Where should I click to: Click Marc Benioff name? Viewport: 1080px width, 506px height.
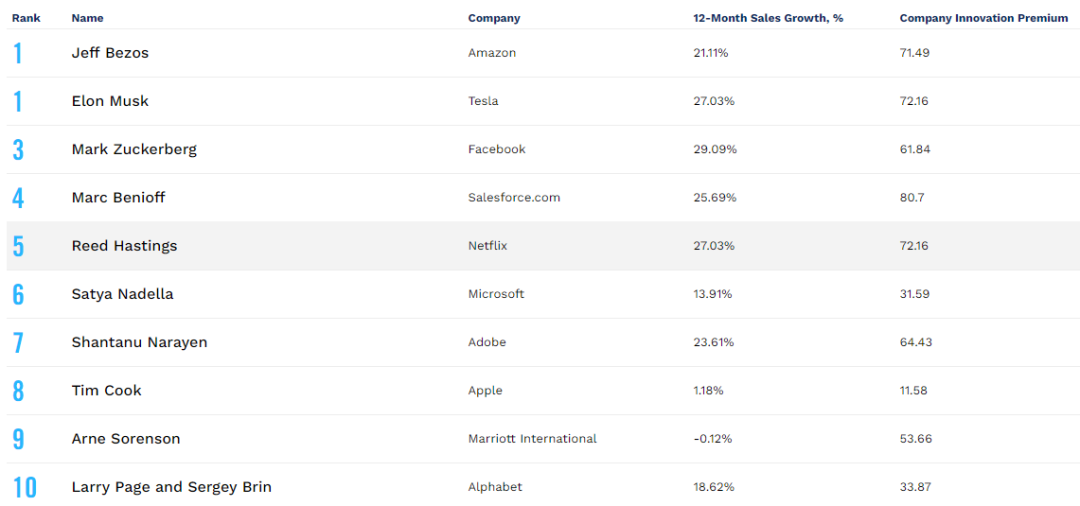[x=118, y=198]
